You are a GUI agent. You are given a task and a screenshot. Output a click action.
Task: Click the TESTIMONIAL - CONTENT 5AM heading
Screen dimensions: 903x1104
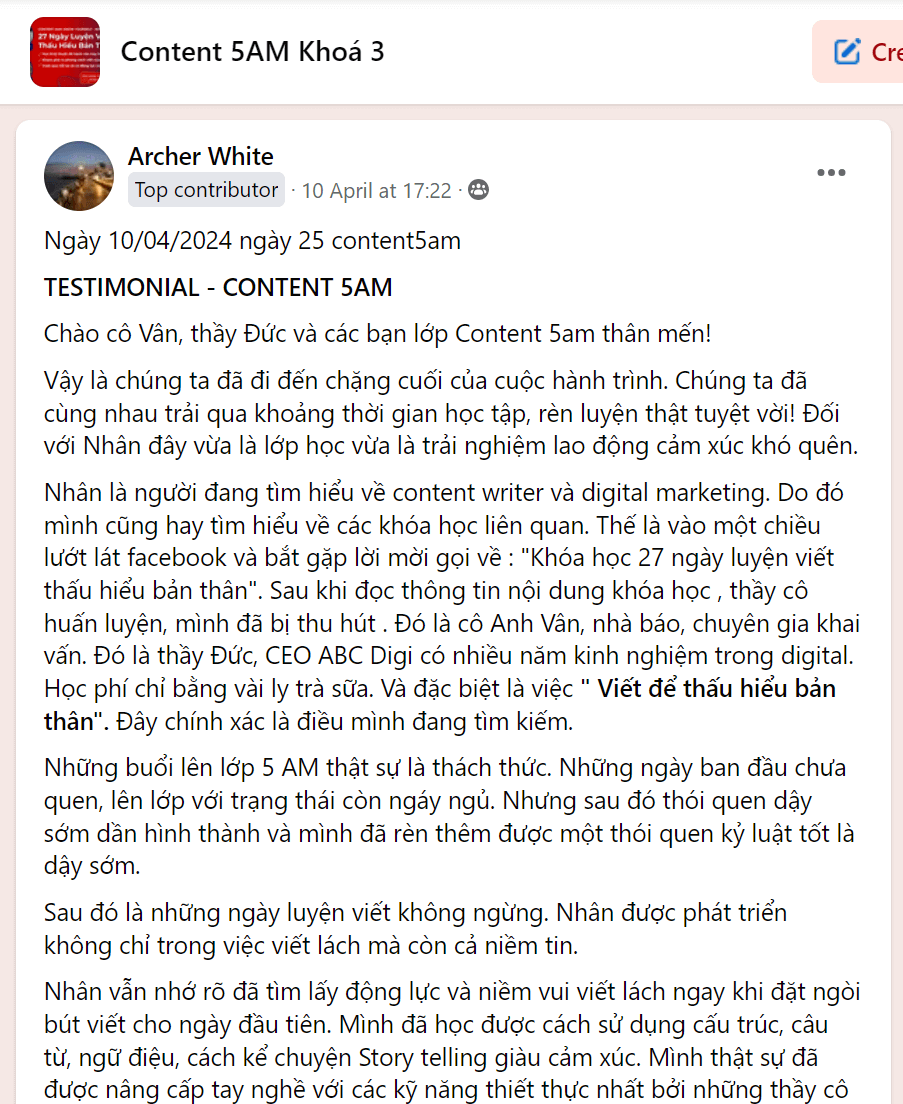(218, 288)
